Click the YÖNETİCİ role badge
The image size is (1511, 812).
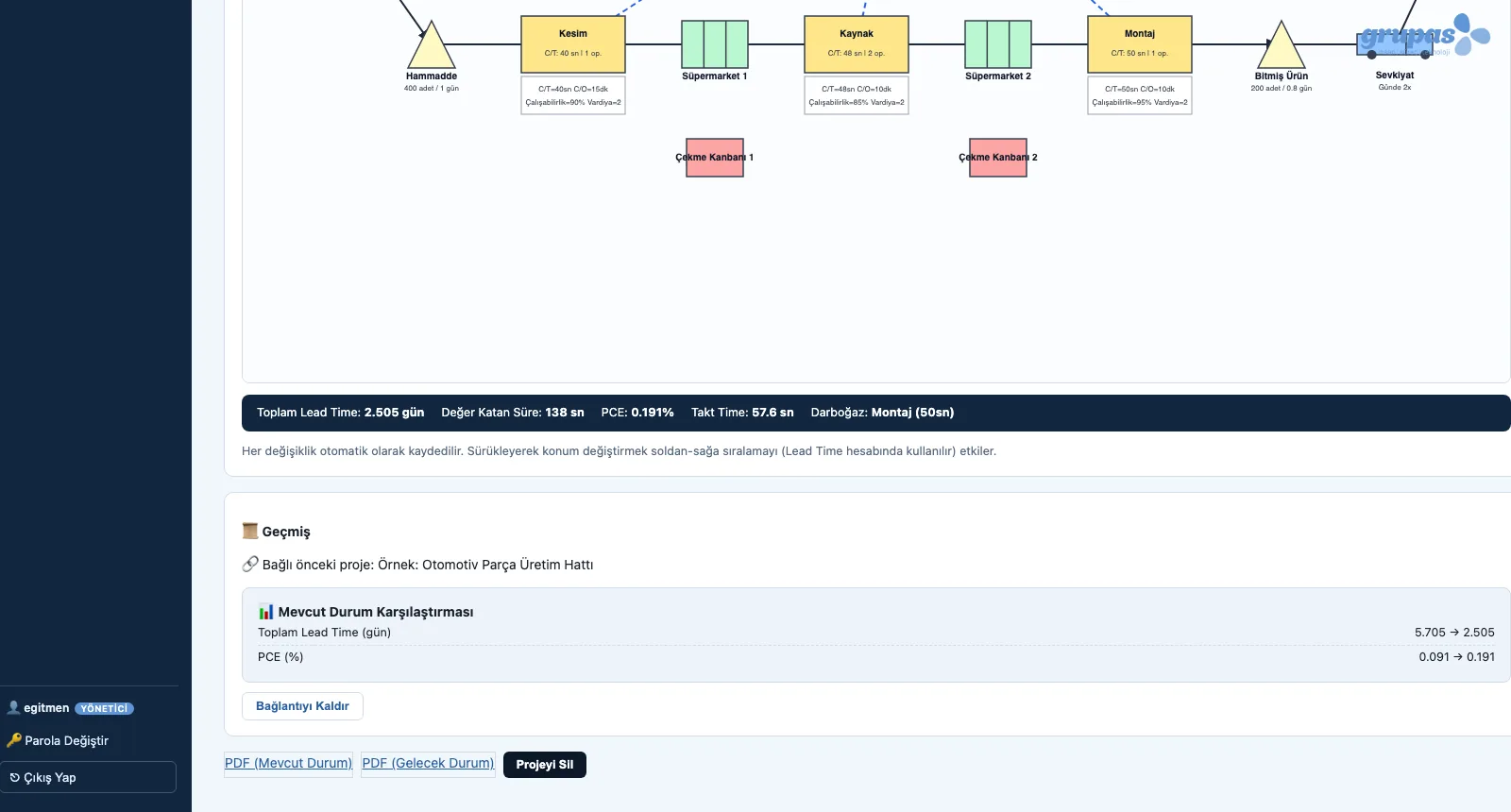[x=104, y=708]
